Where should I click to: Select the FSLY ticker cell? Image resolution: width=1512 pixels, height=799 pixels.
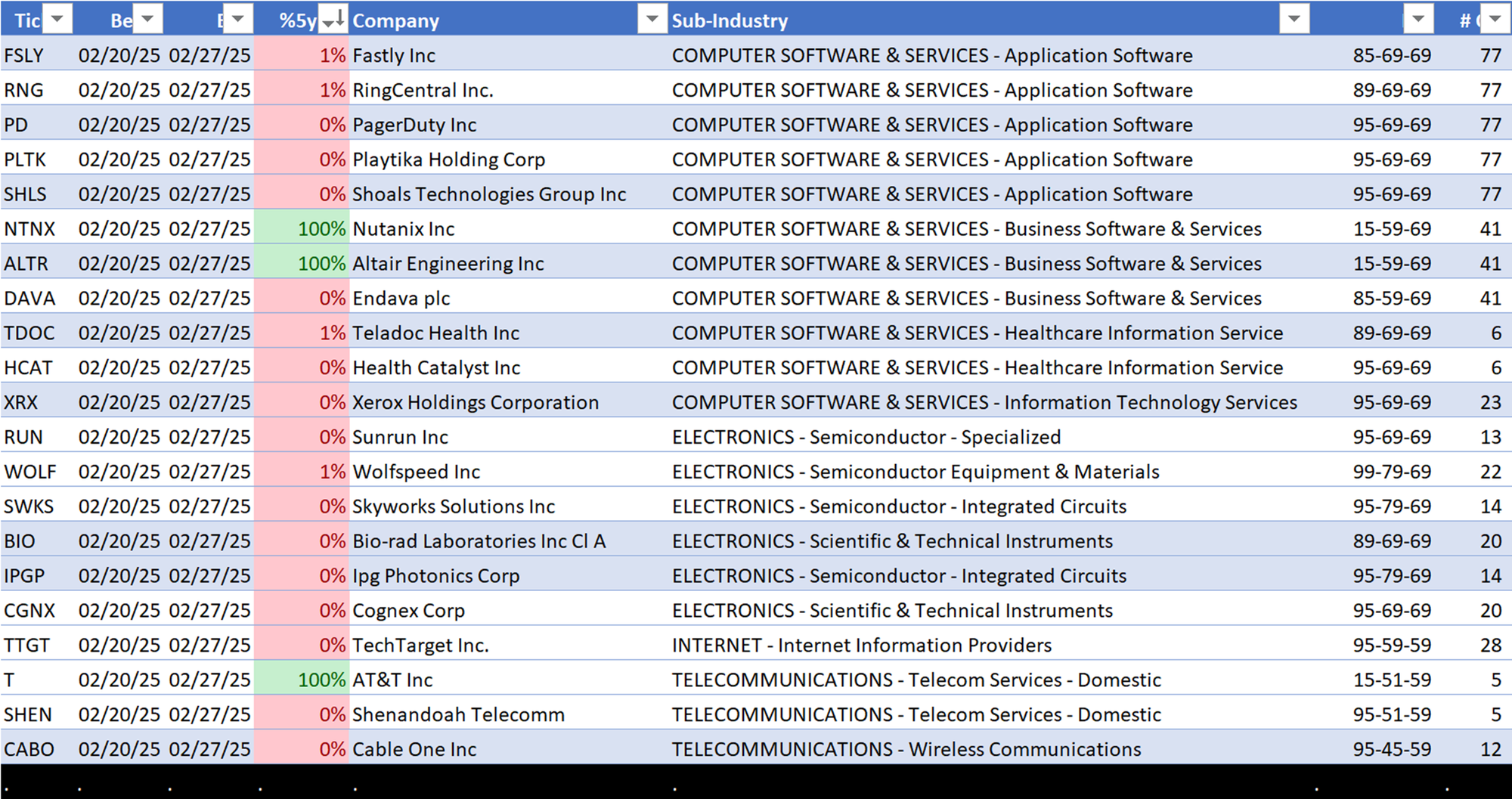(x=37, y=55)
